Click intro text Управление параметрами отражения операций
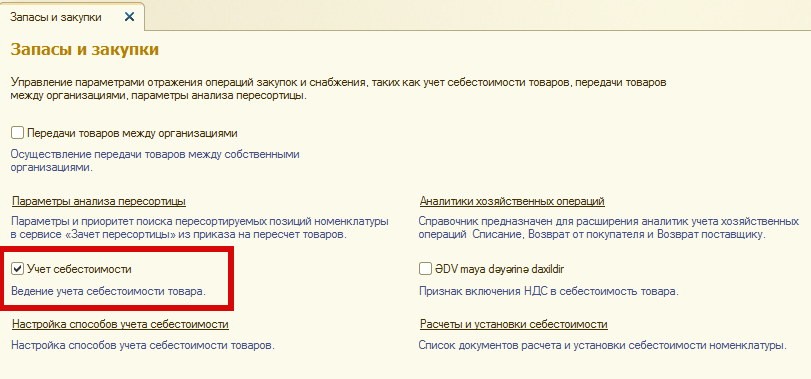The height and width of the screenshot is (379, 811). click(339, 89)
